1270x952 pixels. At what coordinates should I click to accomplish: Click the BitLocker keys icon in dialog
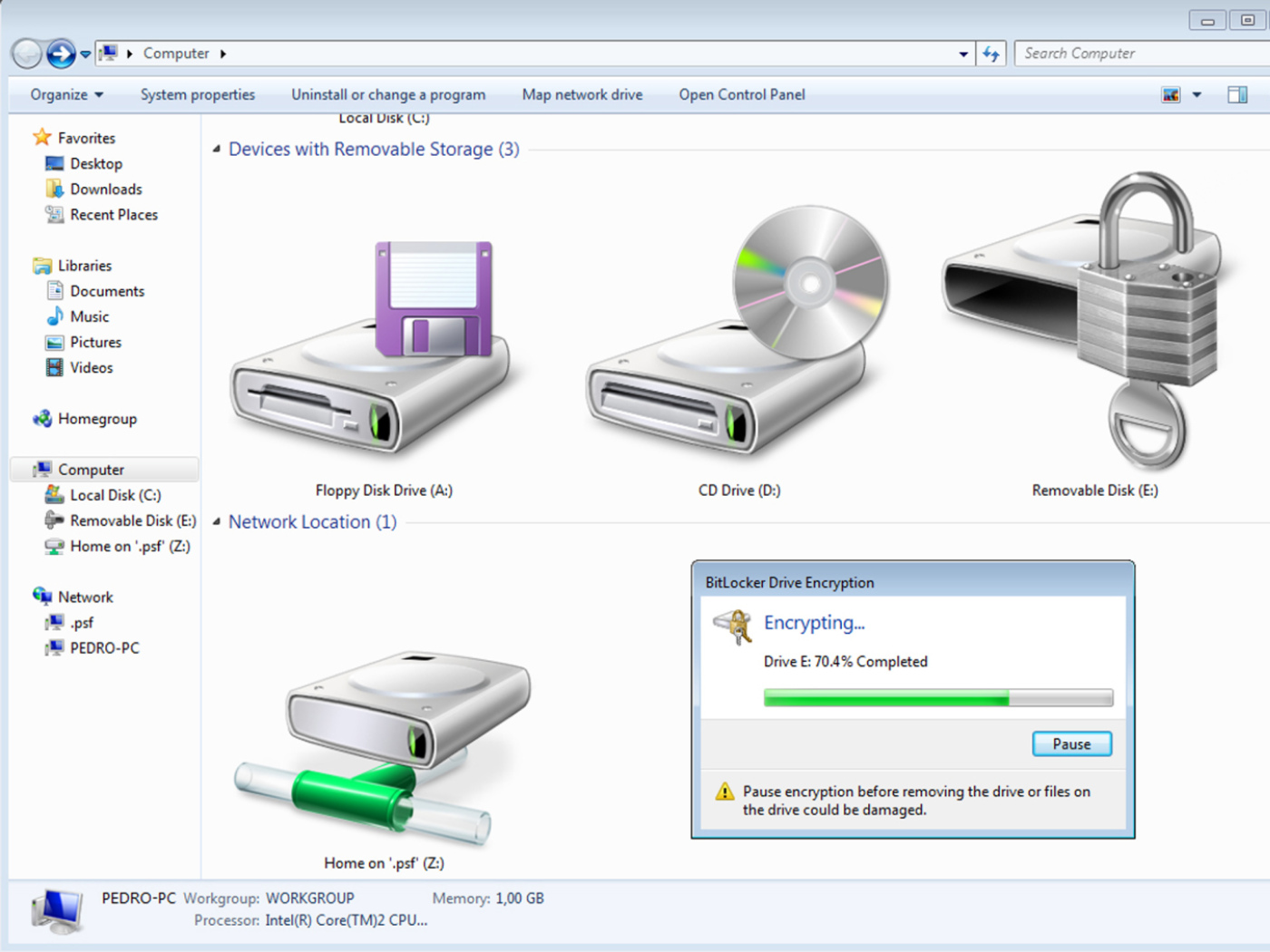[733, 626]
